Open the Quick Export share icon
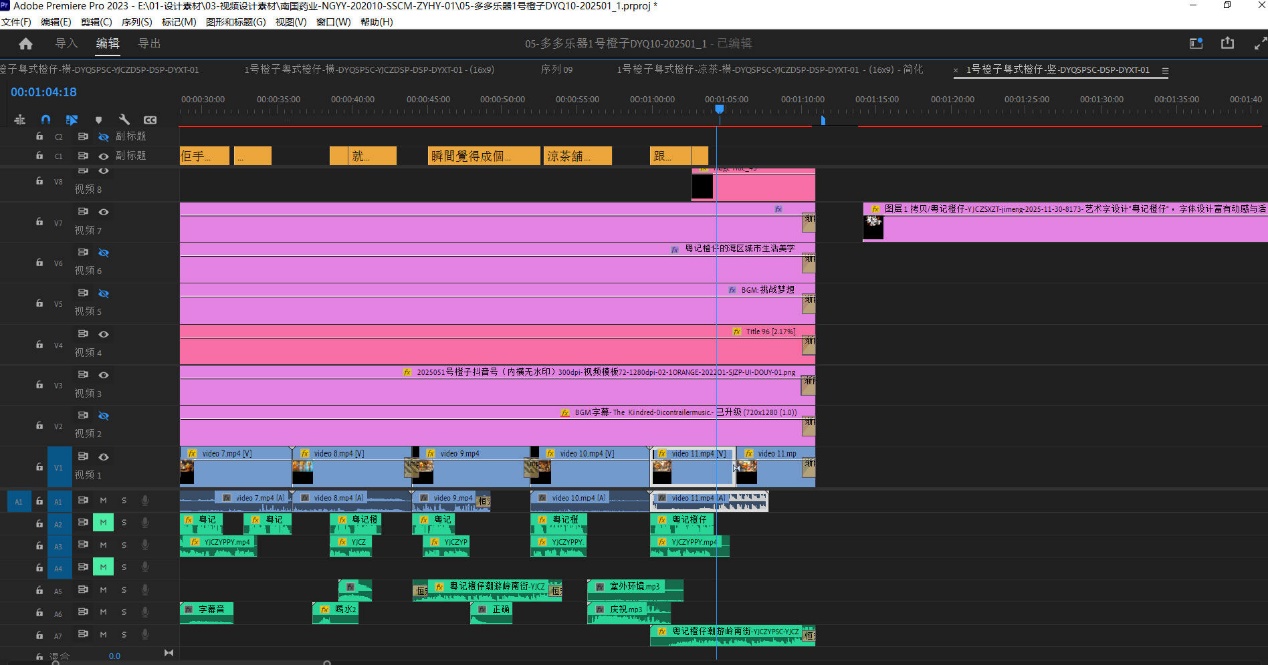This screenshot has width=1268, height=665. point(1227,43)
